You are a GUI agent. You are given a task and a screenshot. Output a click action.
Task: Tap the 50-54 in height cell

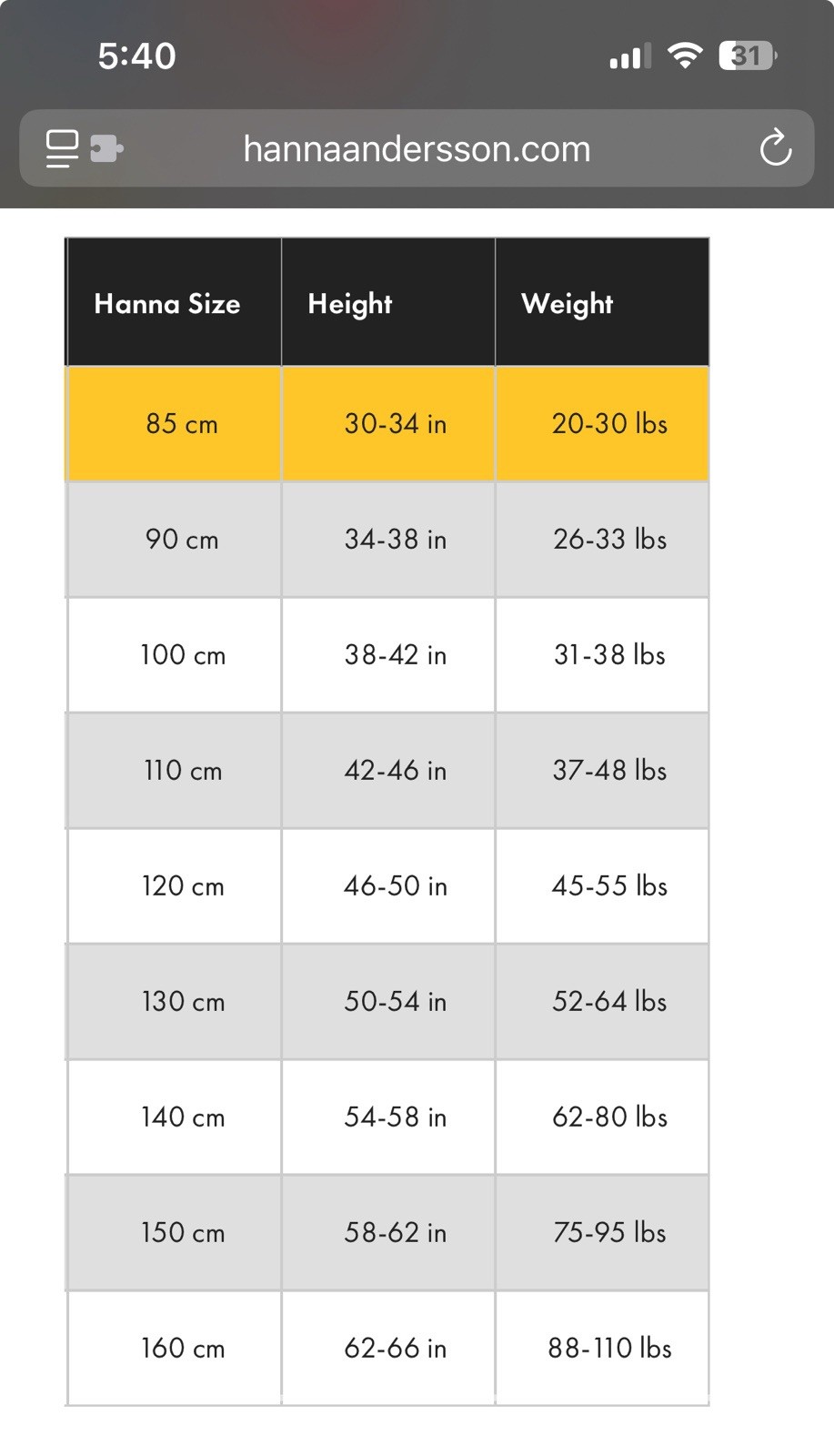[388, 1002]
